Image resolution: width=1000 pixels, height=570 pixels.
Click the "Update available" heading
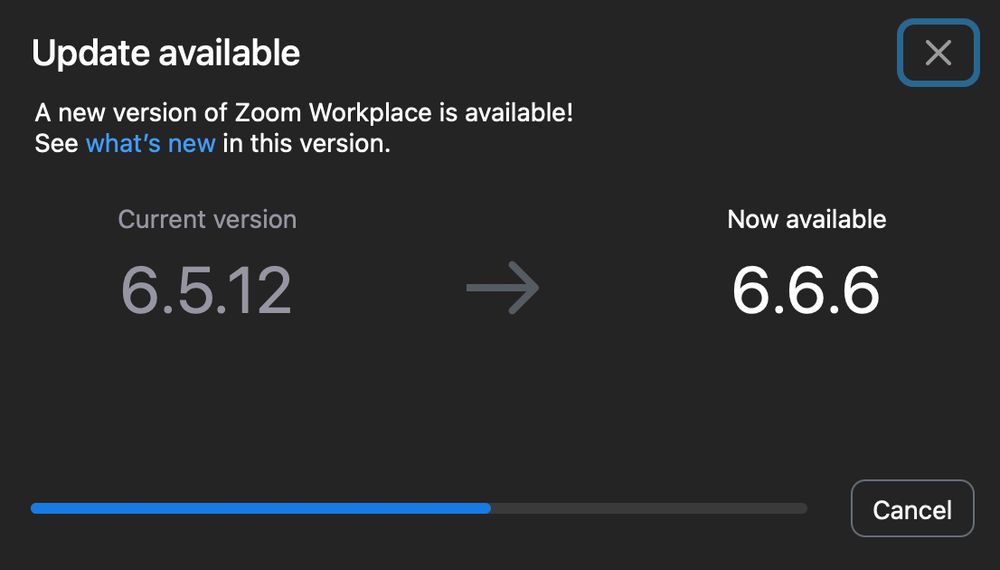(x=165, y=53)
